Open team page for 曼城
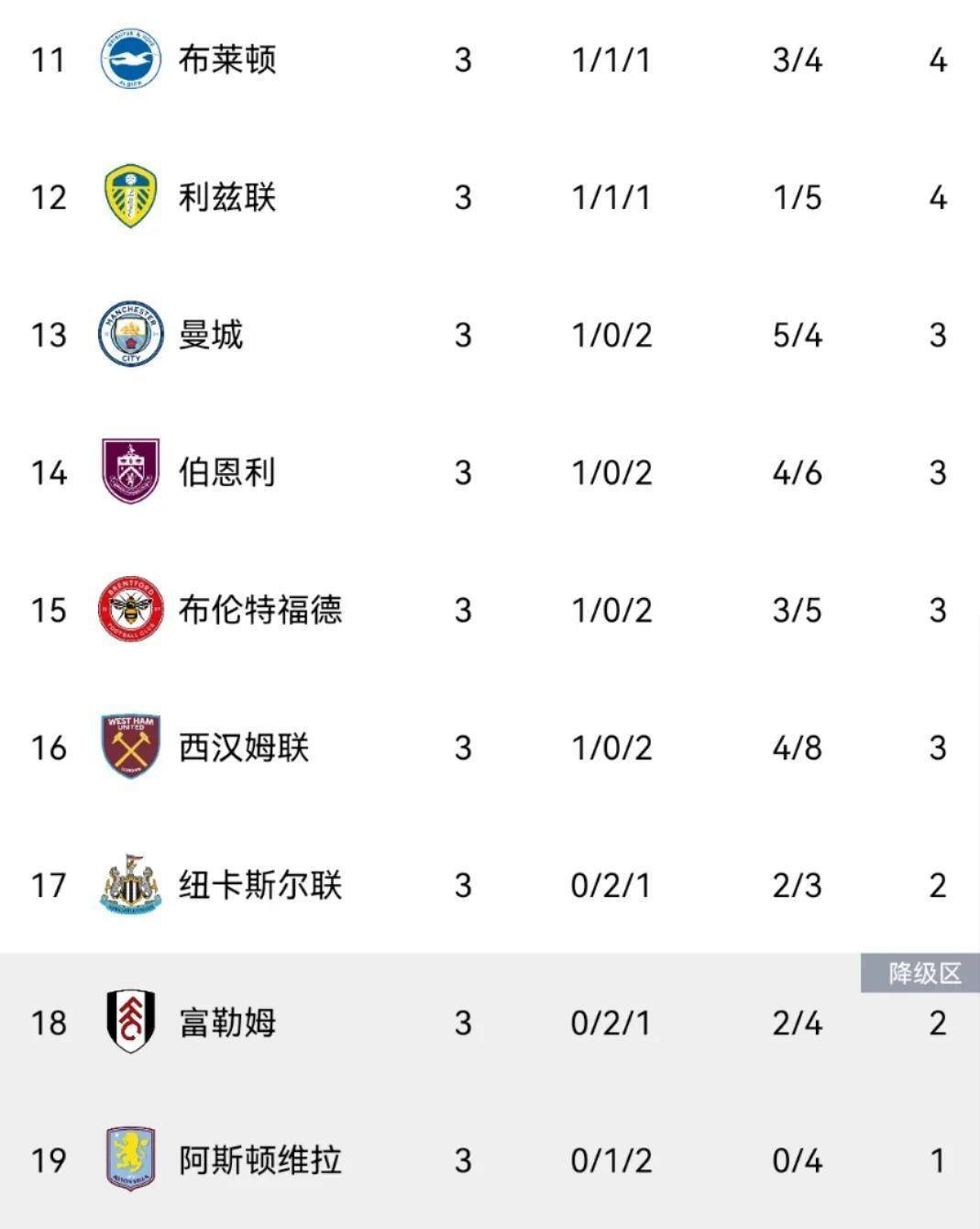 (x=211, y=335)
